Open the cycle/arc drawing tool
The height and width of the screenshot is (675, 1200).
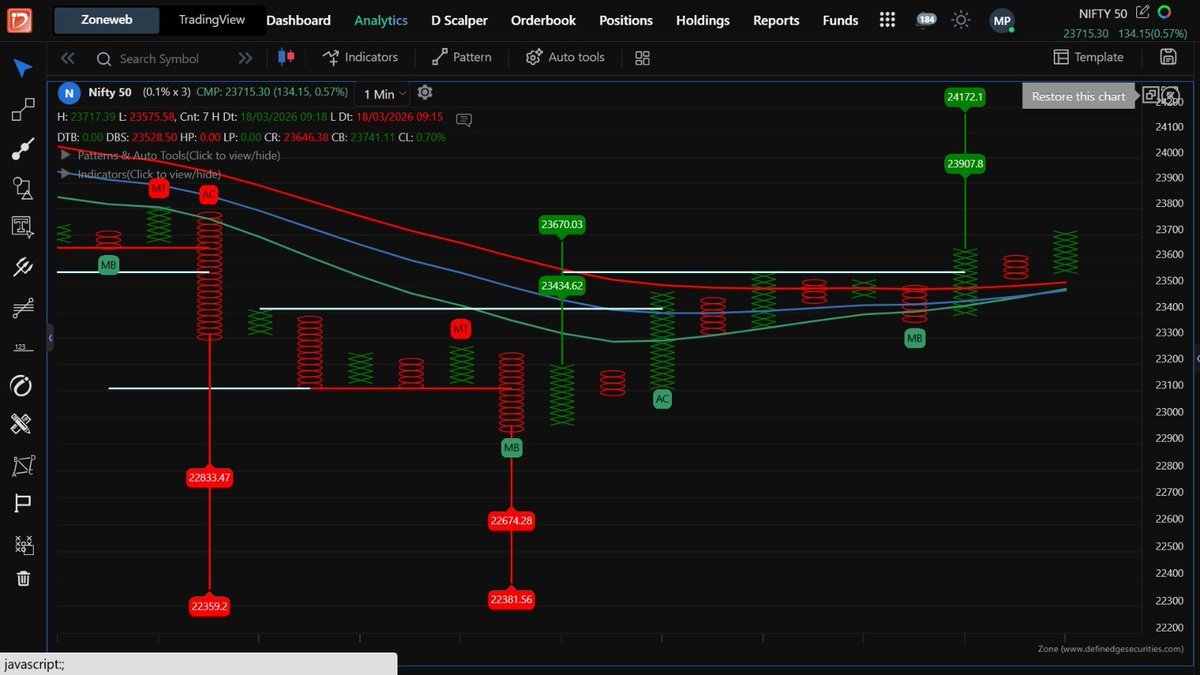point(22,385)
